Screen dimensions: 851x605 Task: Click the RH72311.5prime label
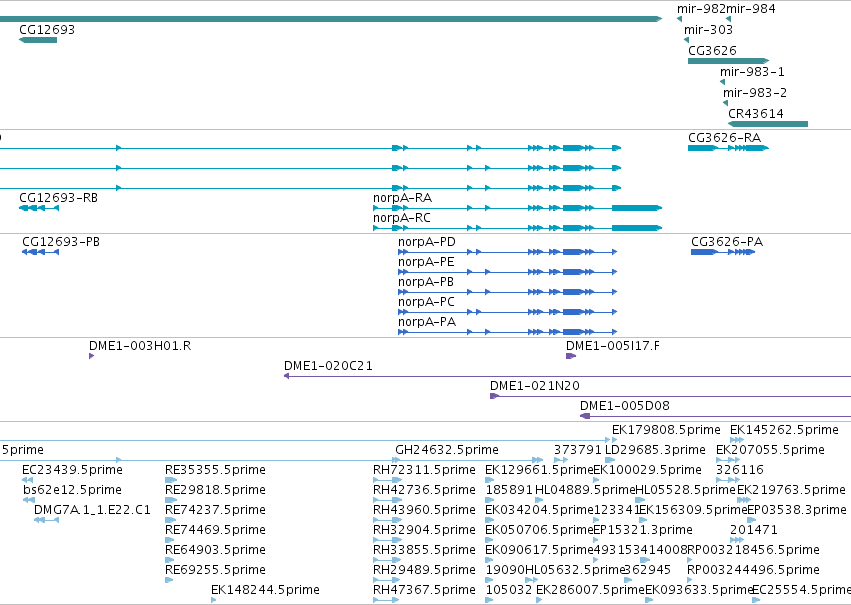(x=424, y=470)
